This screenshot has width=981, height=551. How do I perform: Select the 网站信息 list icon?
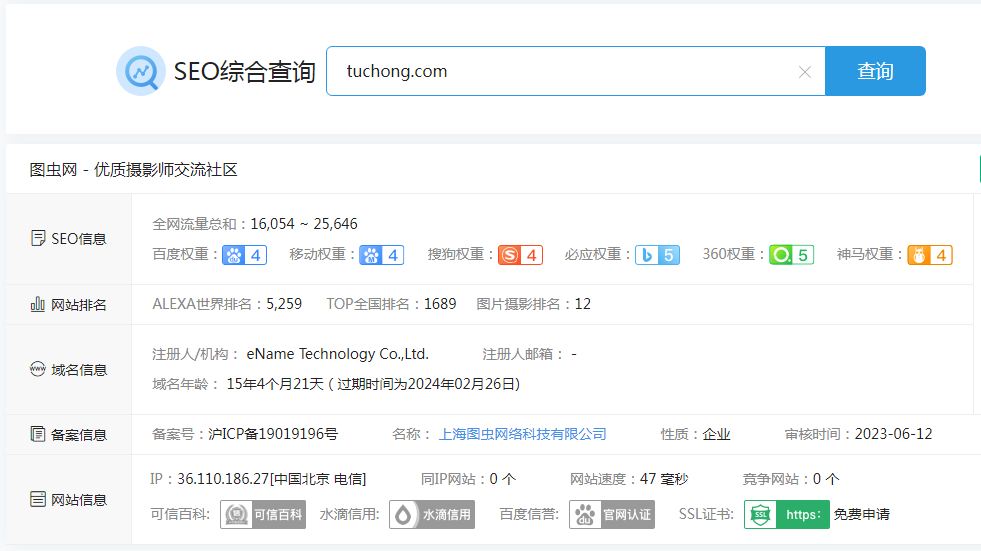pyautogui.click(x=38, y=499)
